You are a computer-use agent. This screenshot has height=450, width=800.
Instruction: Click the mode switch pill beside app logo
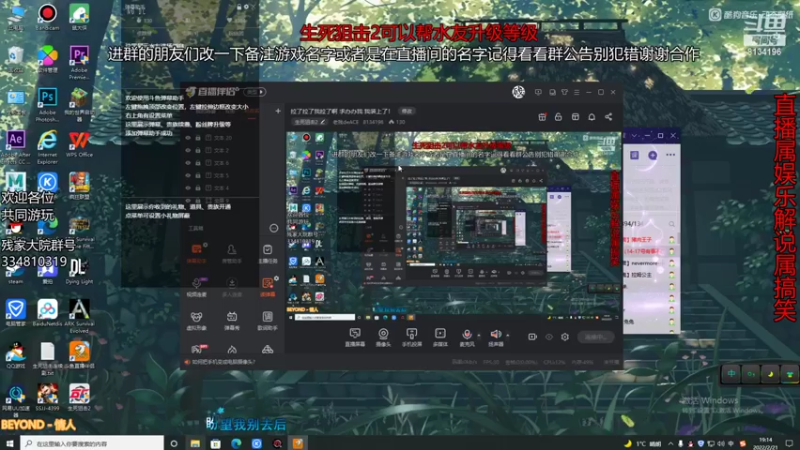[256, 92]
